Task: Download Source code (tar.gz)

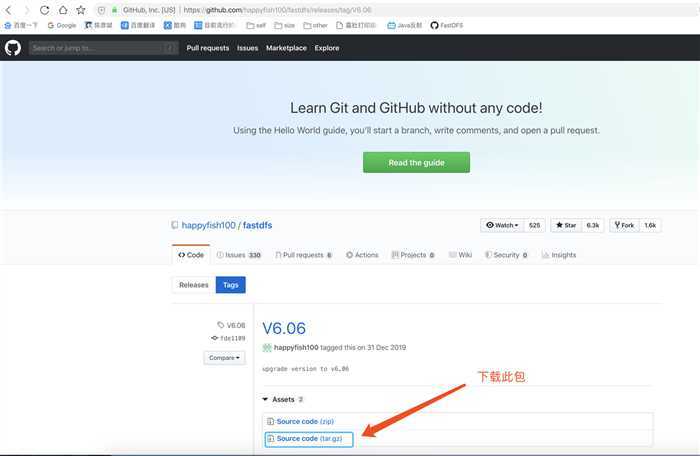Action: click(x=309, y=439)
